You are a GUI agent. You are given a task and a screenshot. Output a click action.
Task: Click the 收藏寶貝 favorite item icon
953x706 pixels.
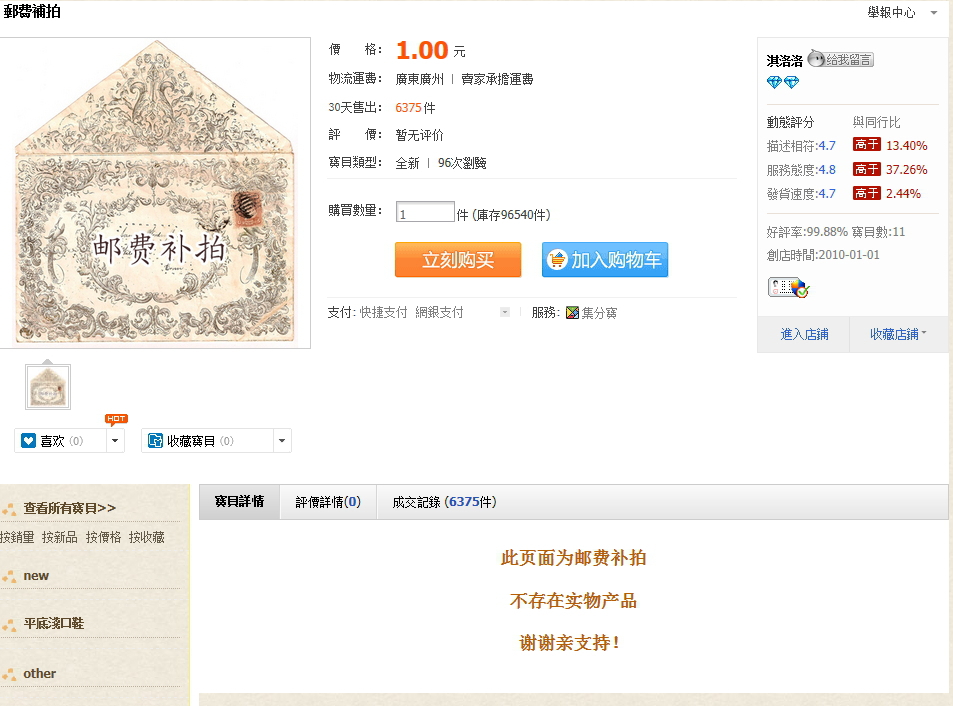tap(155, 441)
